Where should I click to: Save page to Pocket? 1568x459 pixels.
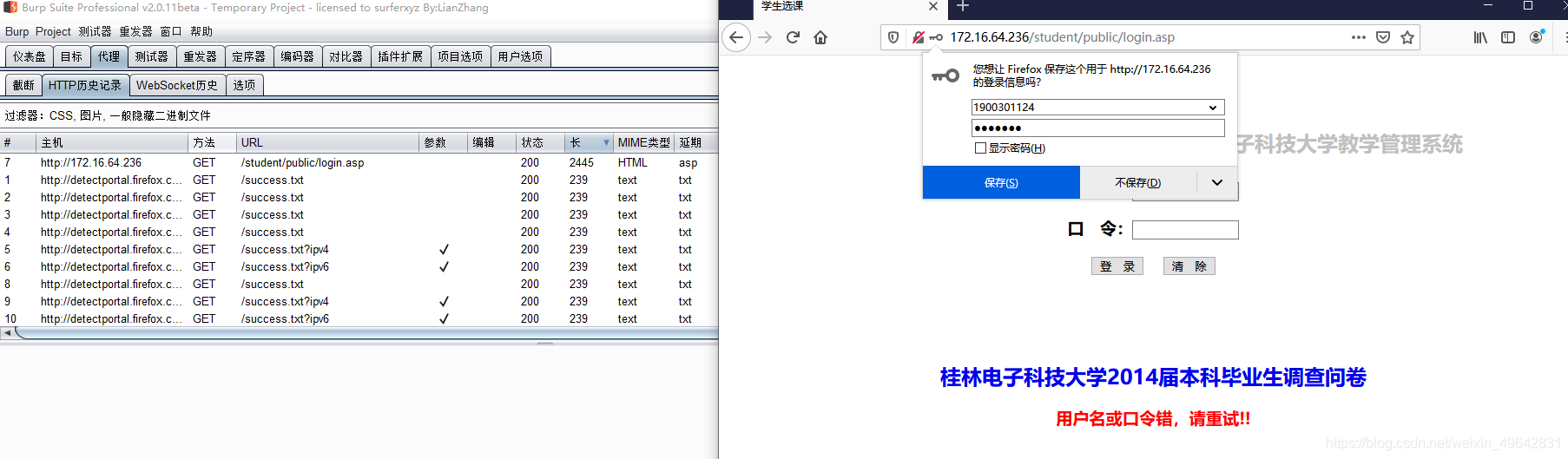point(1383,37)
